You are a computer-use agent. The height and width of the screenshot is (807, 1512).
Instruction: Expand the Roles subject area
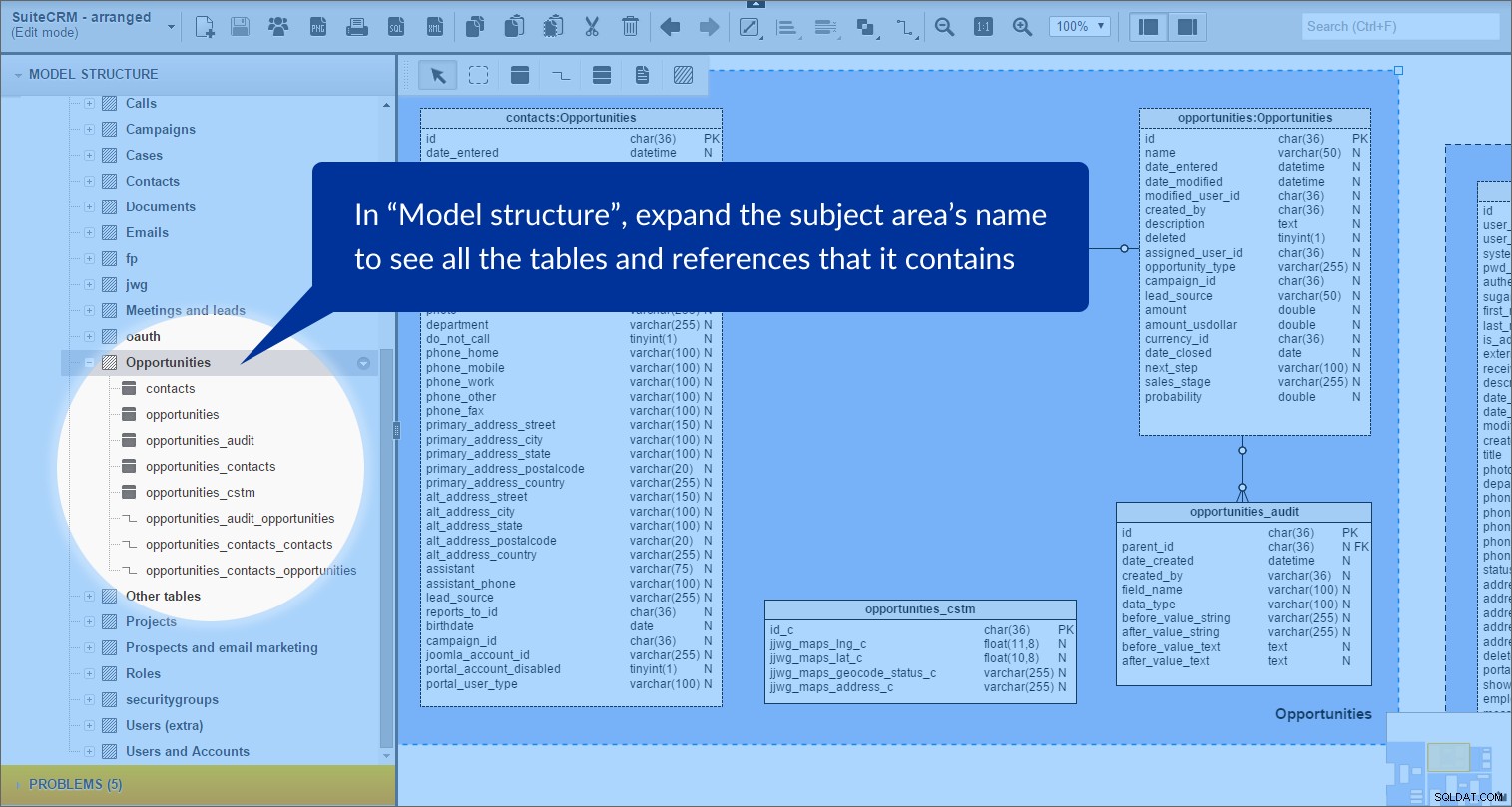pos(89,674)
